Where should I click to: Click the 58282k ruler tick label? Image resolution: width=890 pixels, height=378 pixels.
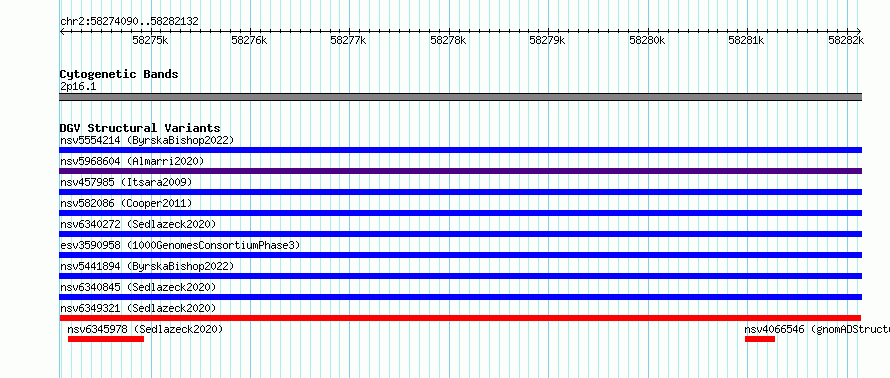(x=846, y=40)
